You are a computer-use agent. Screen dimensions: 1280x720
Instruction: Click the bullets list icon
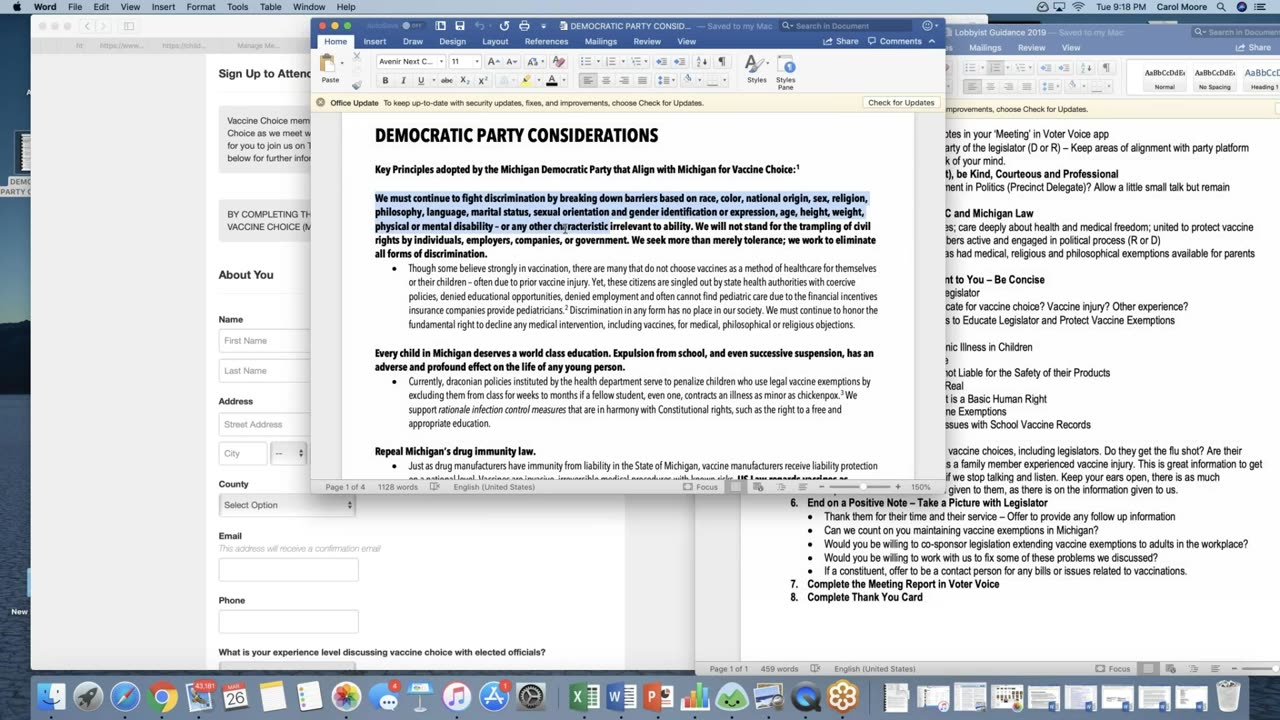point(586,61)
